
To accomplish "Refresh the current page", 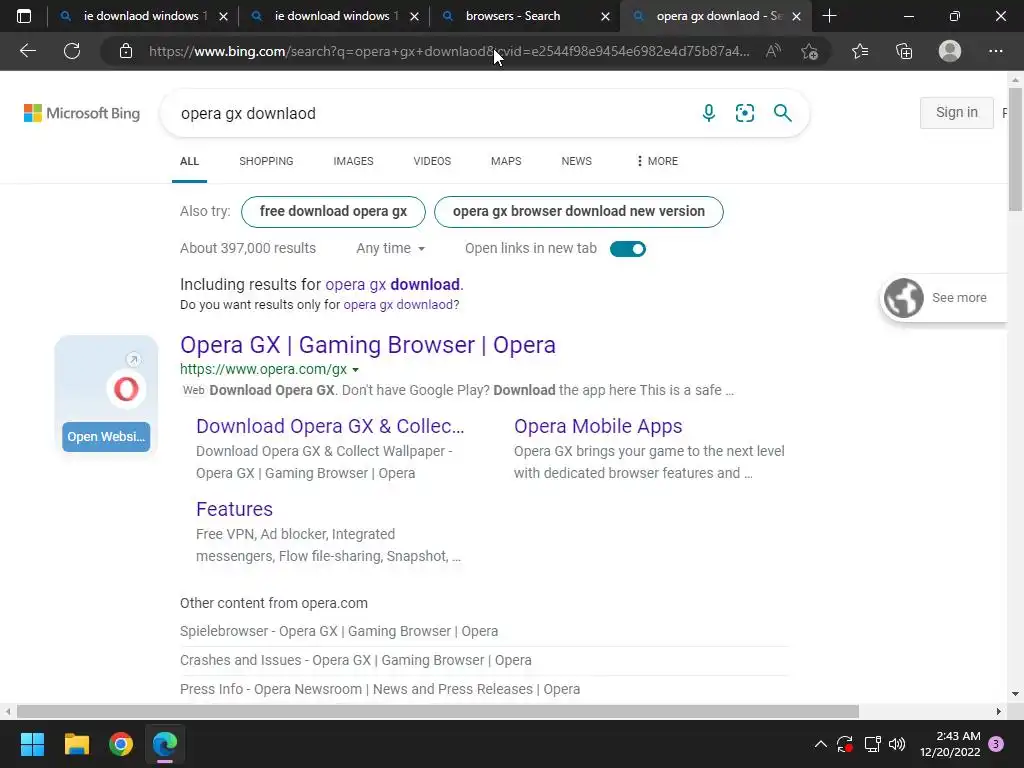I will pyautogui.click(x=72, y=51).
